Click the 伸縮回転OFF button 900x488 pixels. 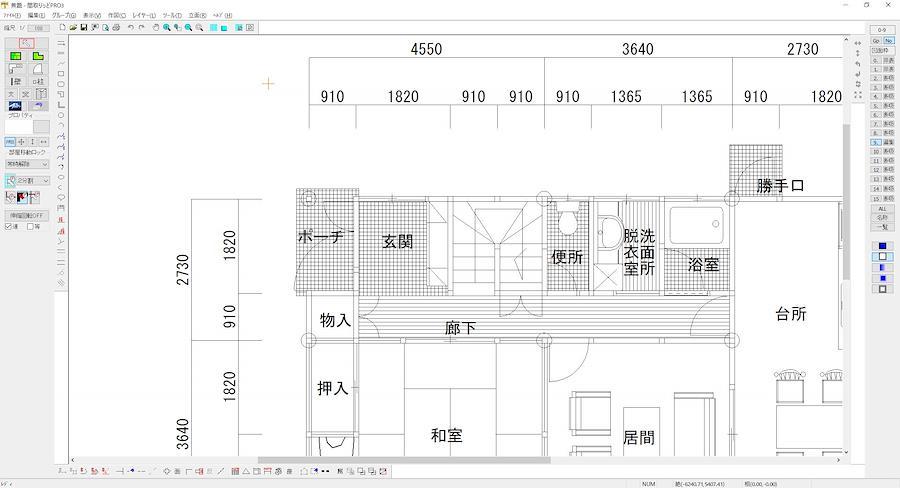point(27,216)
